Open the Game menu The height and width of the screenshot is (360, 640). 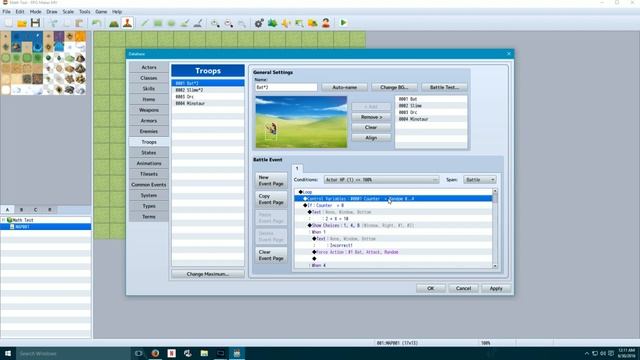coord(101,12)
